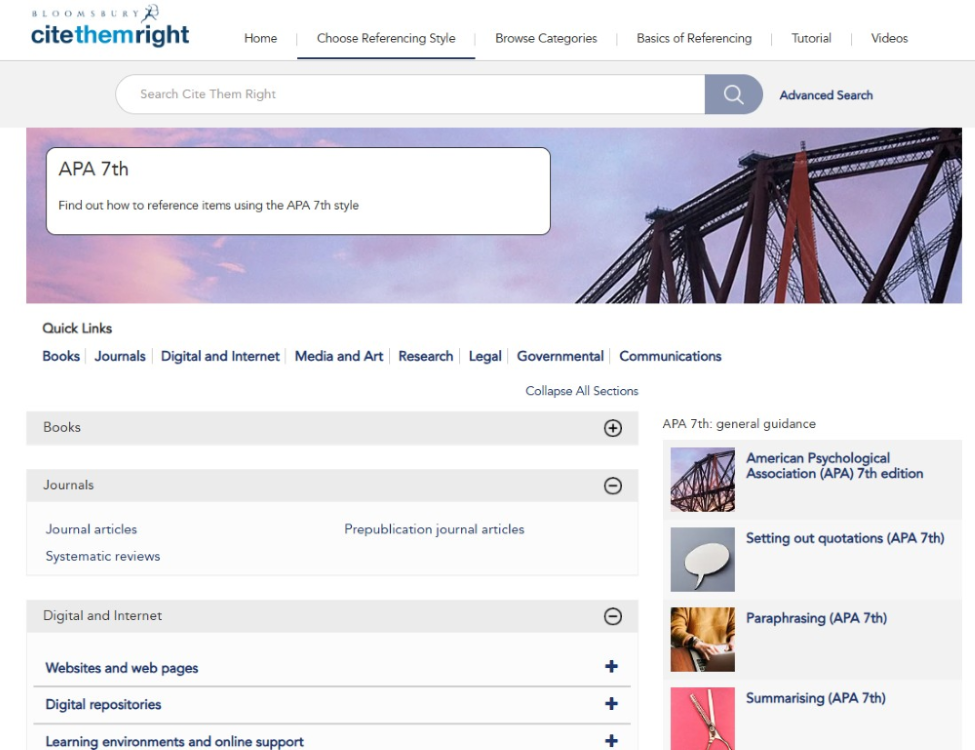This screenshot has height=750, width=975.
Task: Jump to Research quick link
Action: (426, 356)
